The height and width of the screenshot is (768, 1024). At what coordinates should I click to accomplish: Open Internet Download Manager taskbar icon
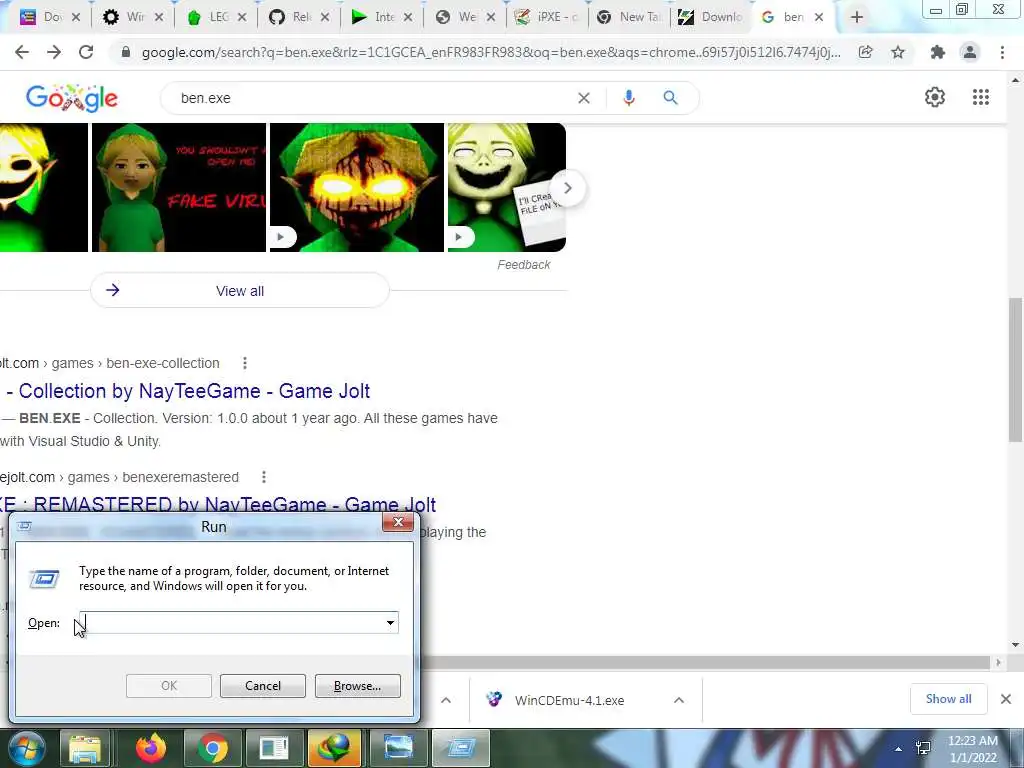click(x=334, y=748)
